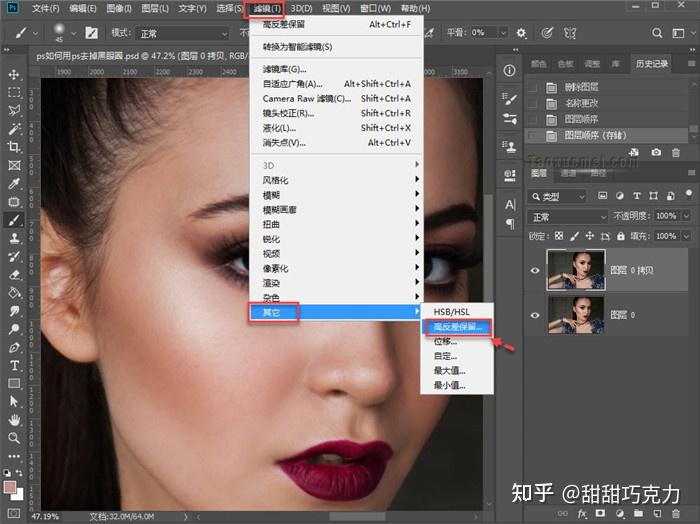This screenshot has height=524, width=700.
Task: Select the Rectangular Marquee tool
Action: tap(14, 92)
